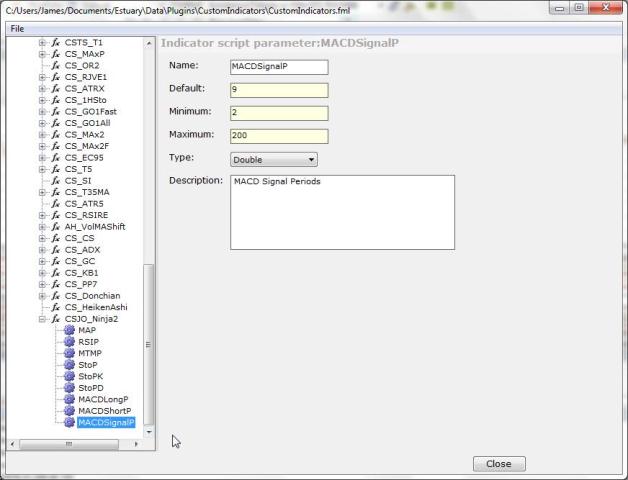Click the horizontal scrollbar thumb
This screenshot has height=480, width=628.
(x=69, y=444)
